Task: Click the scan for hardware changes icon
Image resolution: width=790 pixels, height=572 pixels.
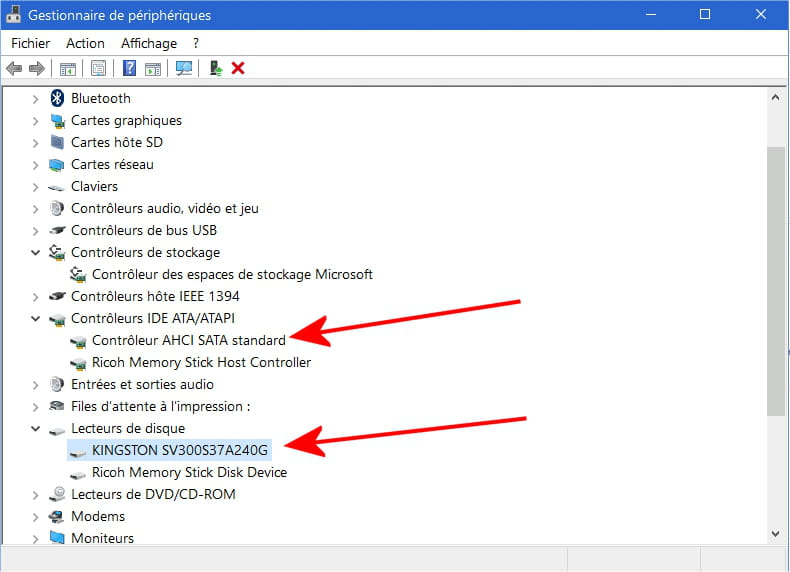Action: point(184,68)
